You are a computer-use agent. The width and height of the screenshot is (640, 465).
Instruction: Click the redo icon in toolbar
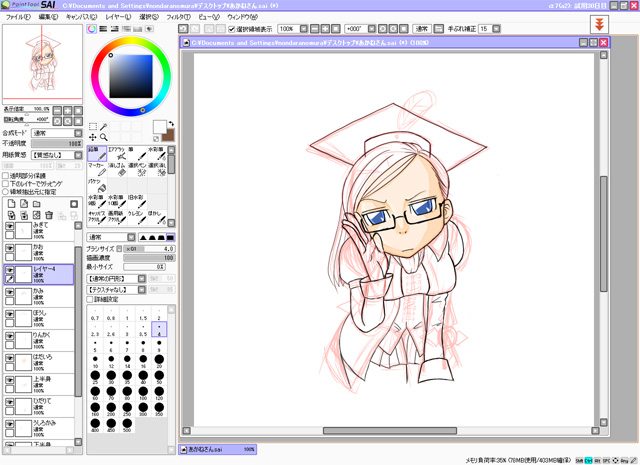(195, 29)
